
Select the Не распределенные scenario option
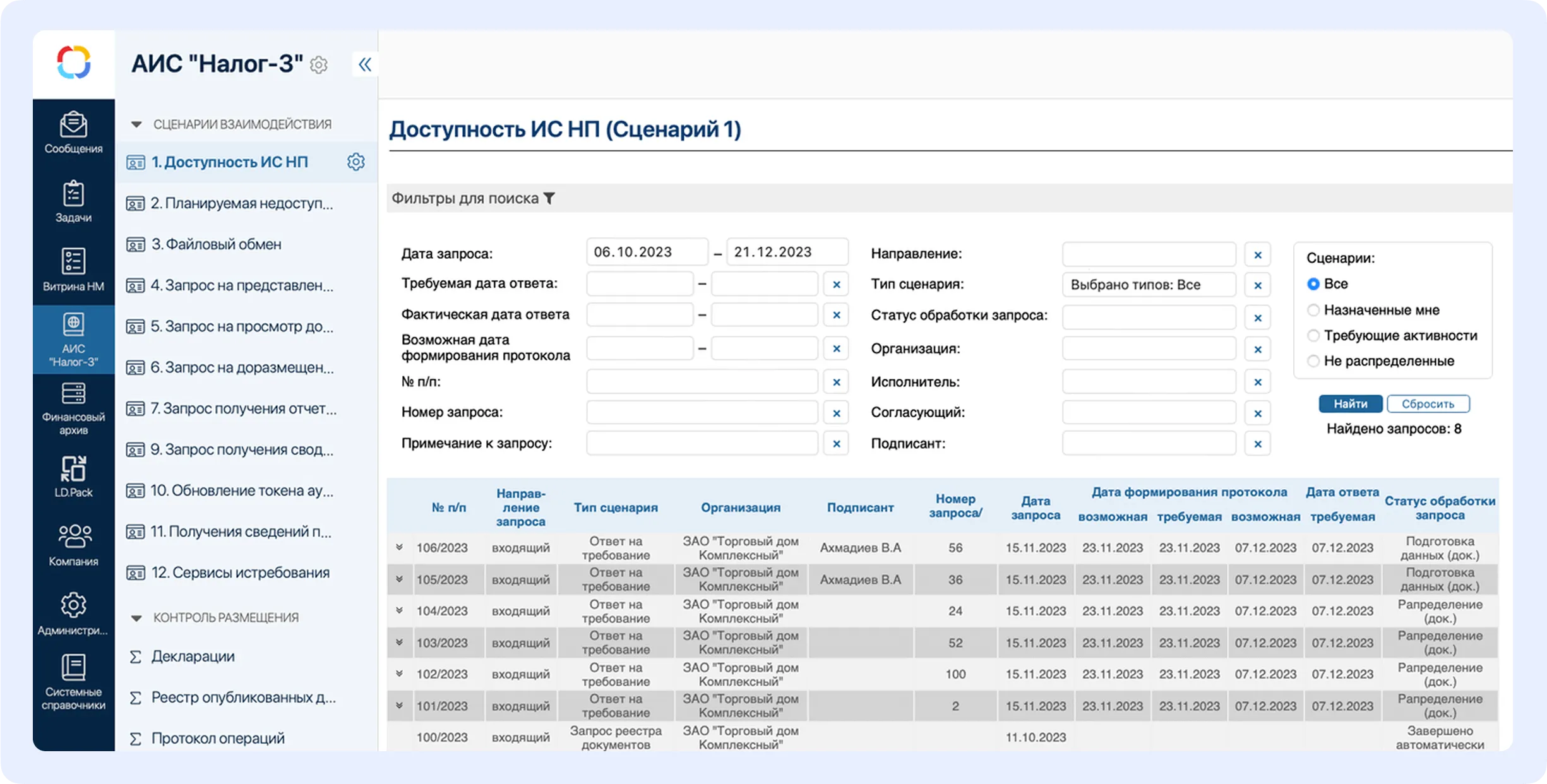[1315, 360]
